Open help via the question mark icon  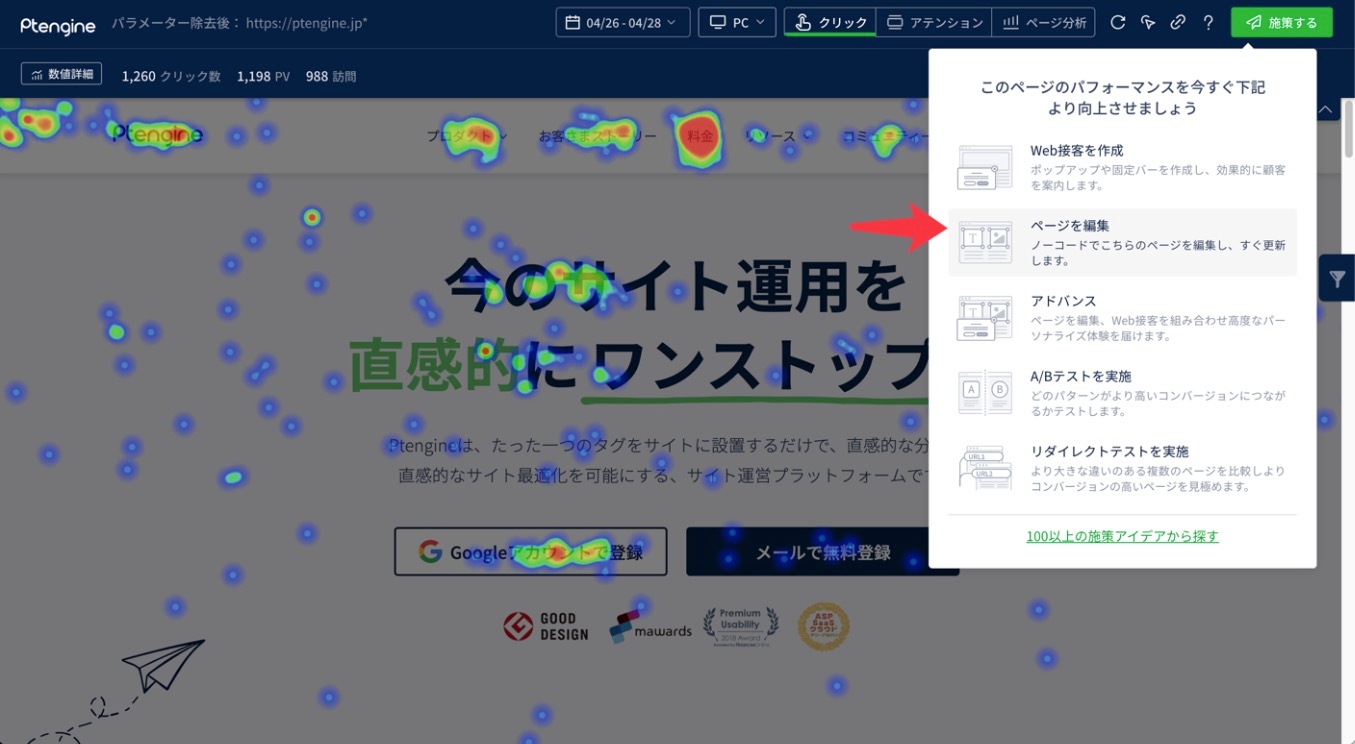point(1208,22)
